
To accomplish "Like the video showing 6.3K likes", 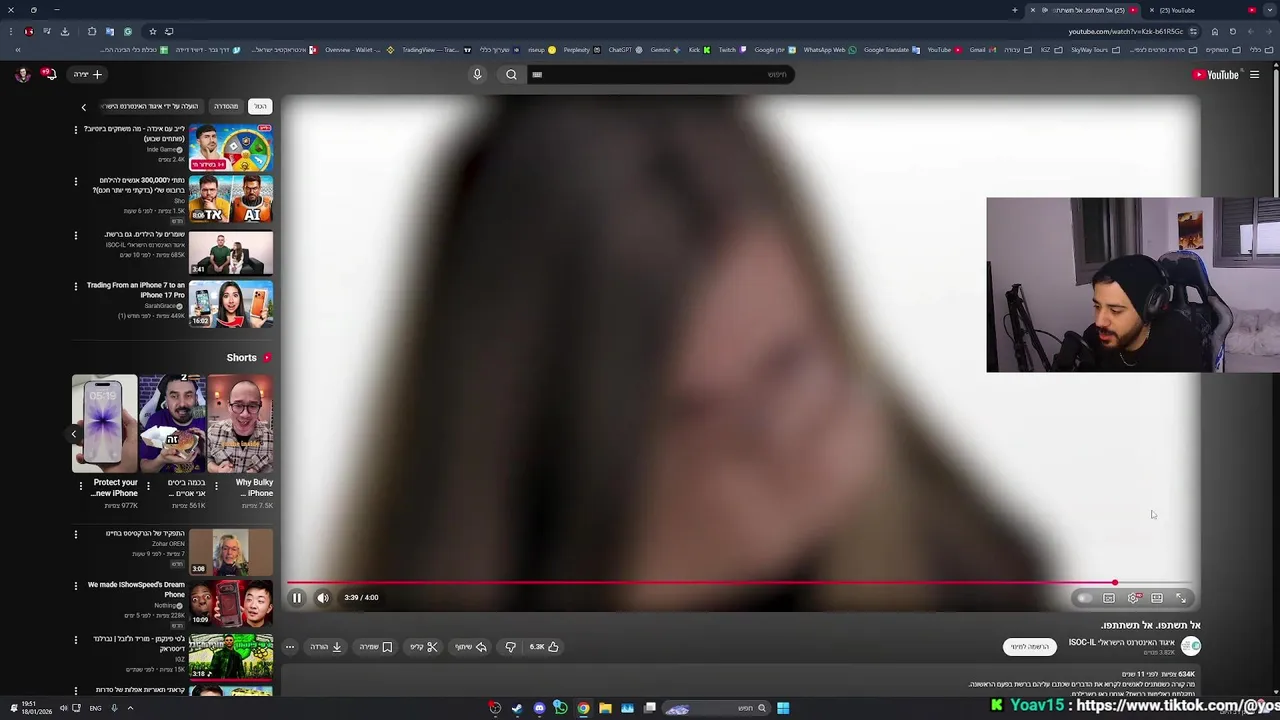I will (x=544, y=647).
